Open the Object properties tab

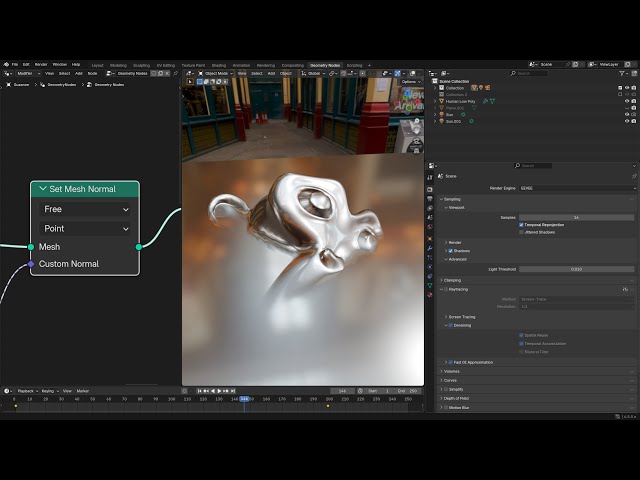pyautogui.click(x=430, y=238)
